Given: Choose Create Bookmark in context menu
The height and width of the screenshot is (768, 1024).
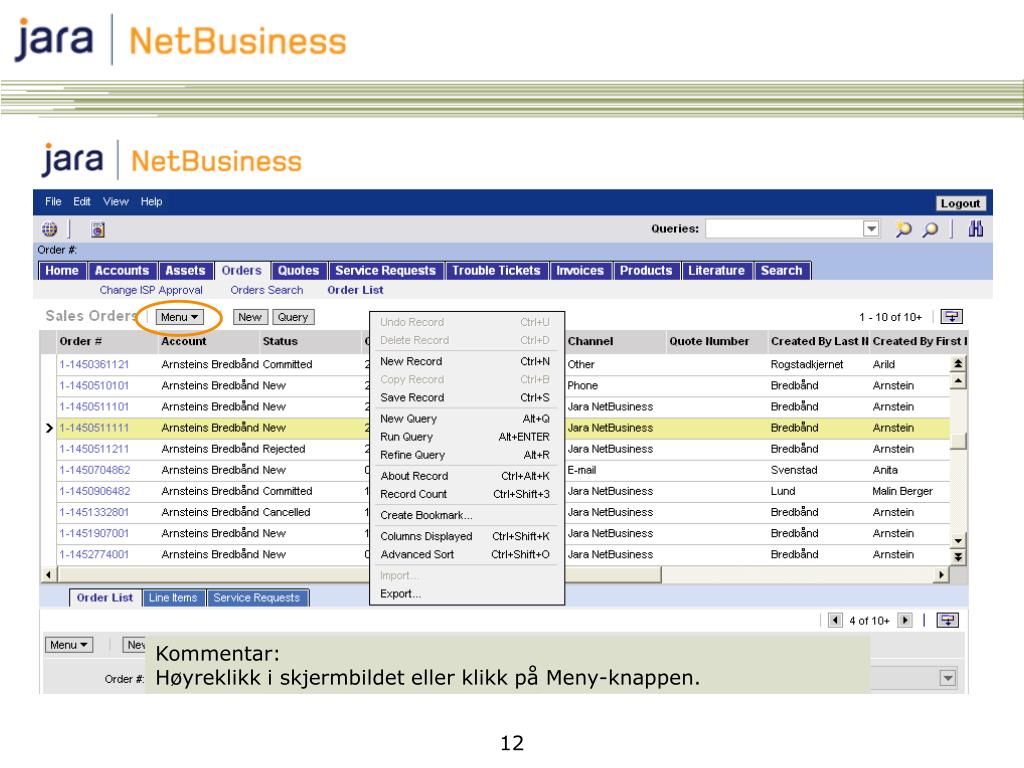Looking at the screenshot, I should point(465,515).
